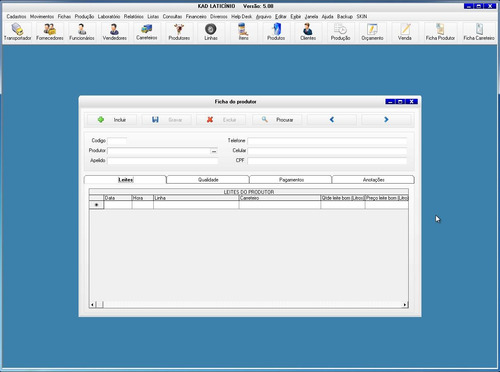
Task: Open the Orçamento toolbar icon
Action: pos(372,32)
